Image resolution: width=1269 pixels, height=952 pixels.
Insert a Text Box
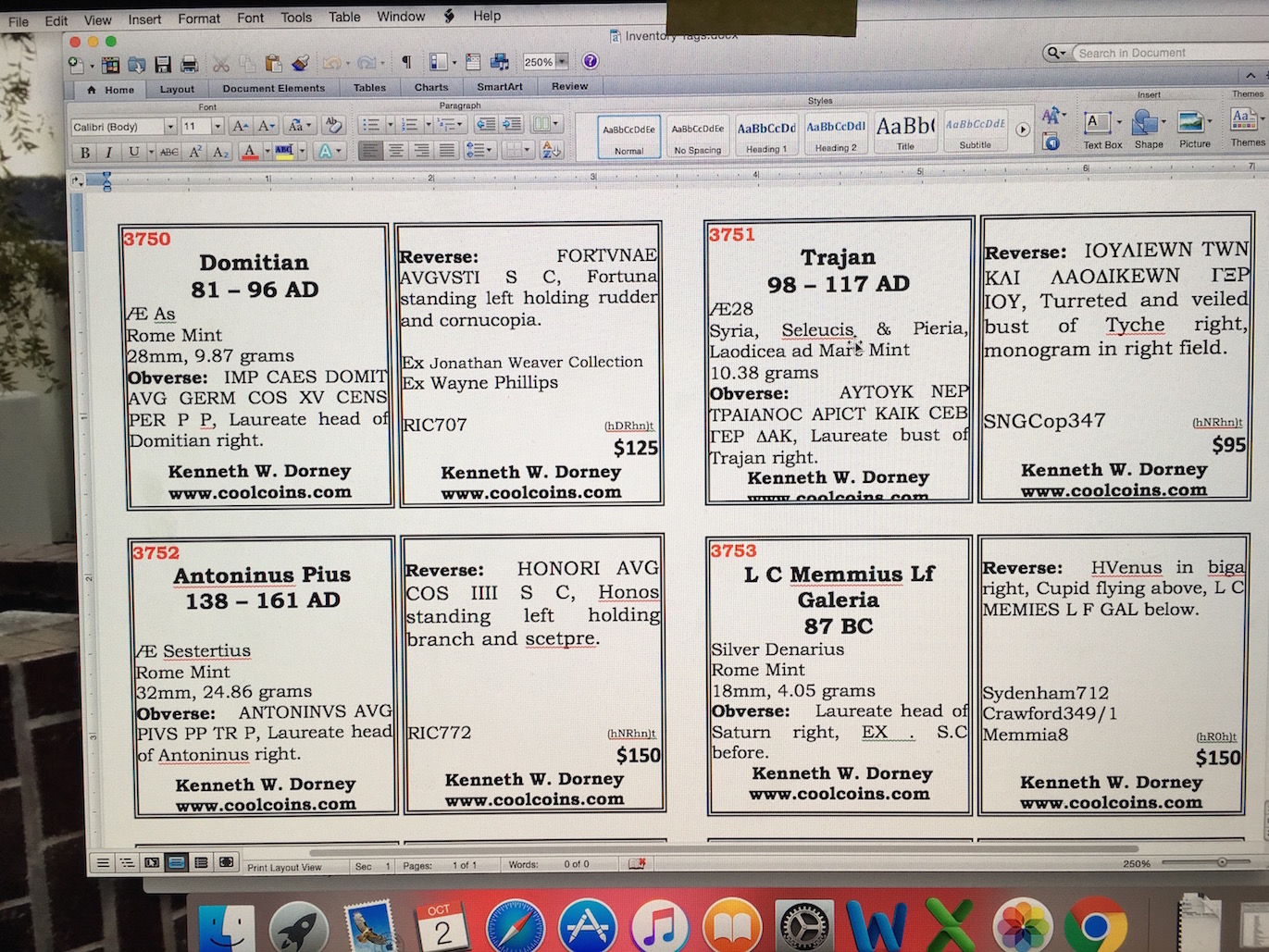click(1101, 130)
